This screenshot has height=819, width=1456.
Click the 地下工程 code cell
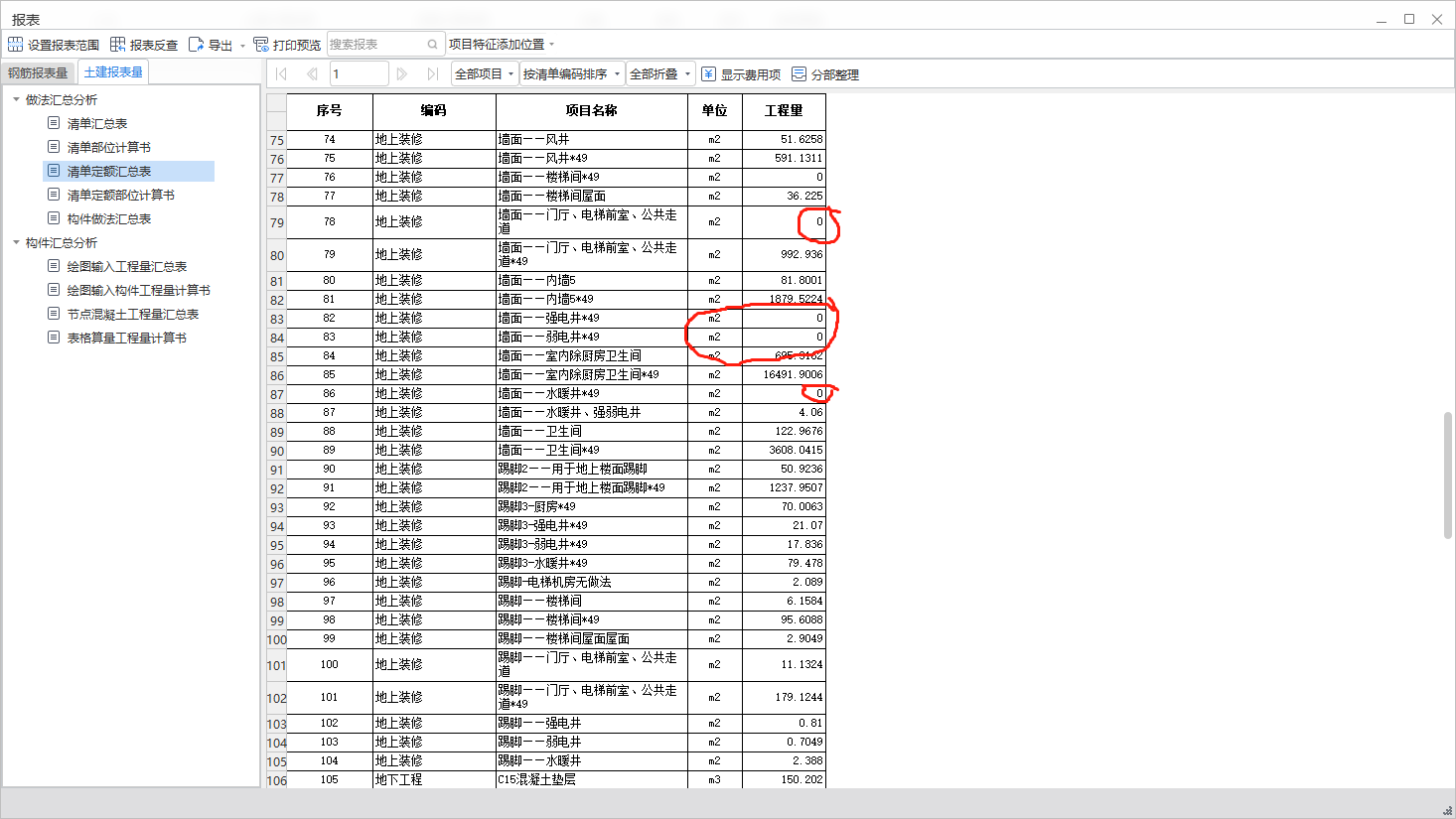coord(434,779)
